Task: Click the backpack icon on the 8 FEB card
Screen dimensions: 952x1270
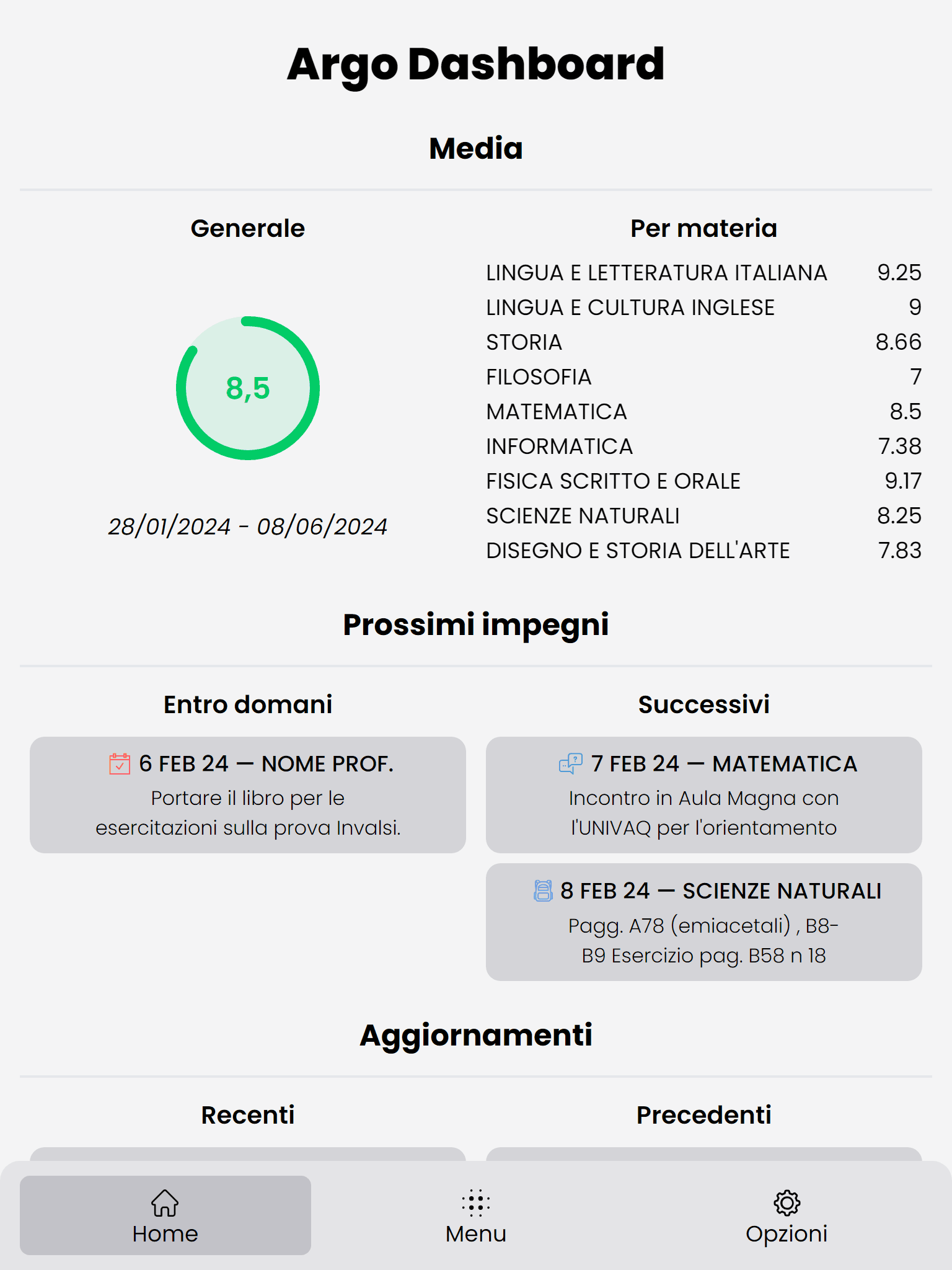Action: (x=543, y=891)
